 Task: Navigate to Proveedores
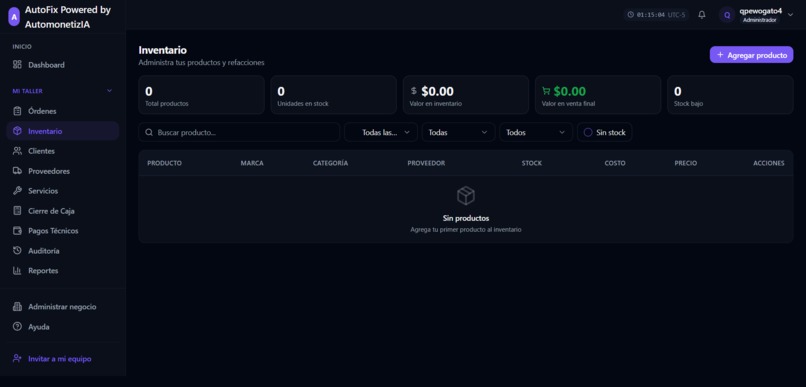click(x=63, y=171)
